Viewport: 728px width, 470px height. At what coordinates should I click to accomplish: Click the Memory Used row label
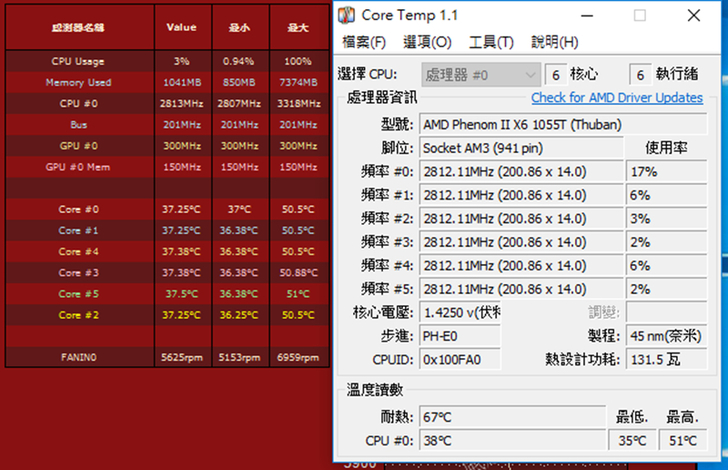[x=78, y=83]
